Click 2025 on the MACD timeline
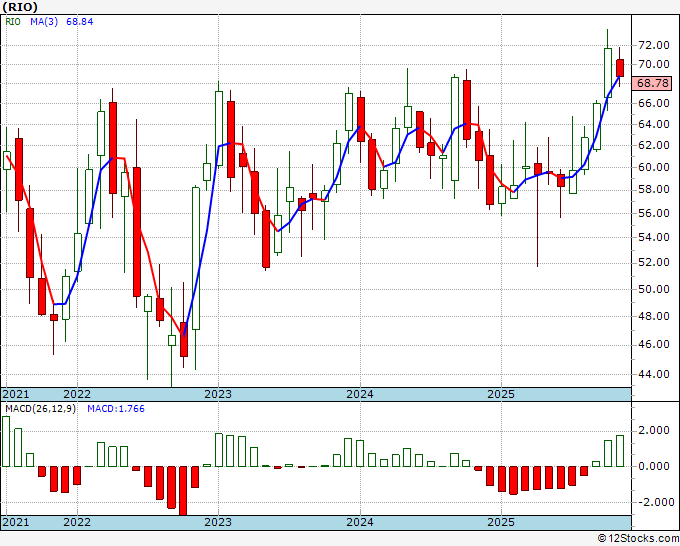This screenshot has width=680, height=546. (501, 522)
